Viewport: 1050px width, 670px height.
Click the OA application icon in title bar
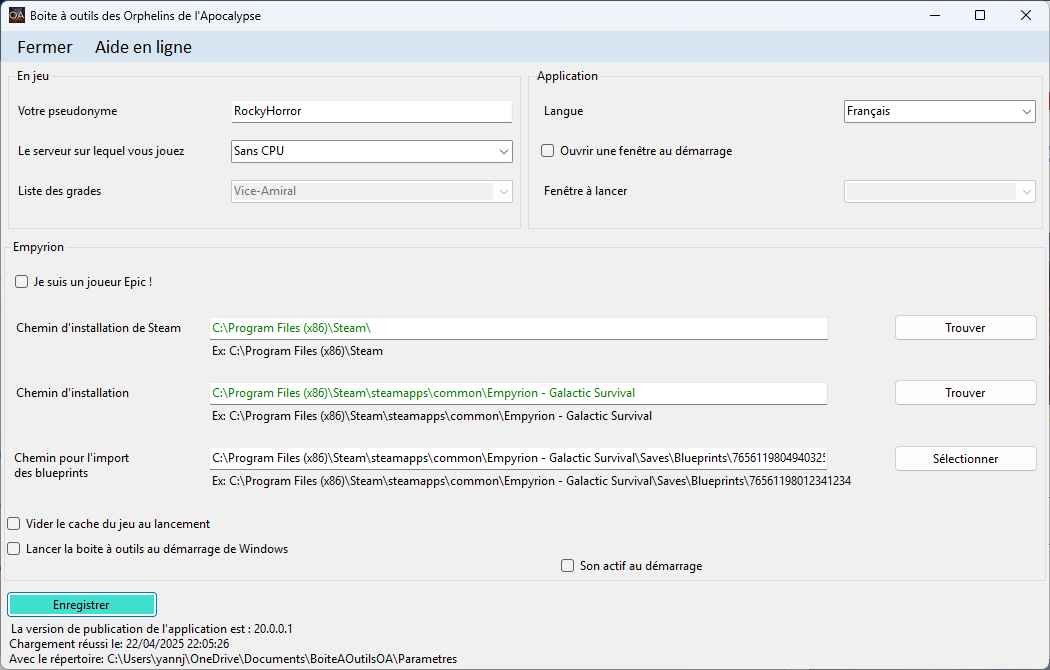(x=17, y=15)
